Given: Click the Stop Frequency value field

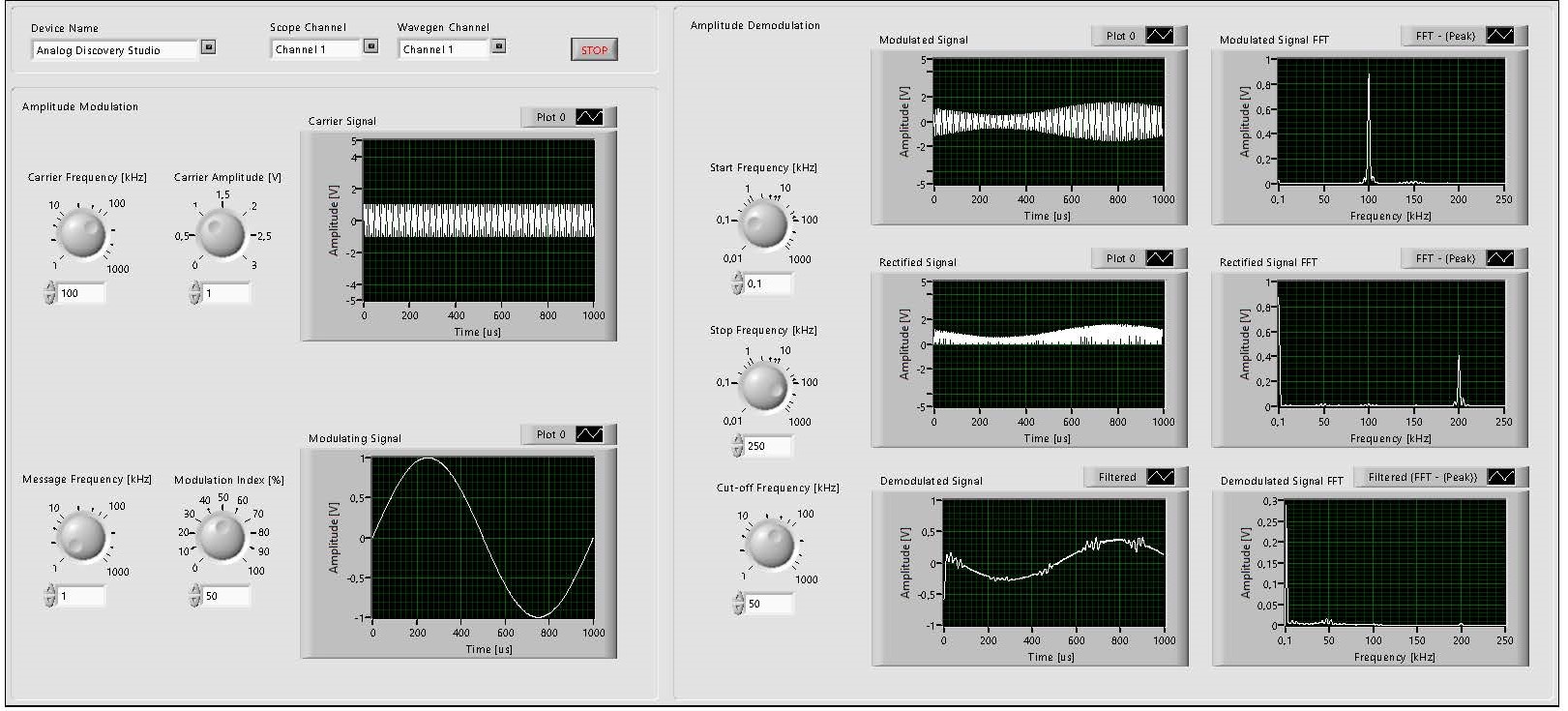Looking at the screenshot, I should tap(769, 446).
